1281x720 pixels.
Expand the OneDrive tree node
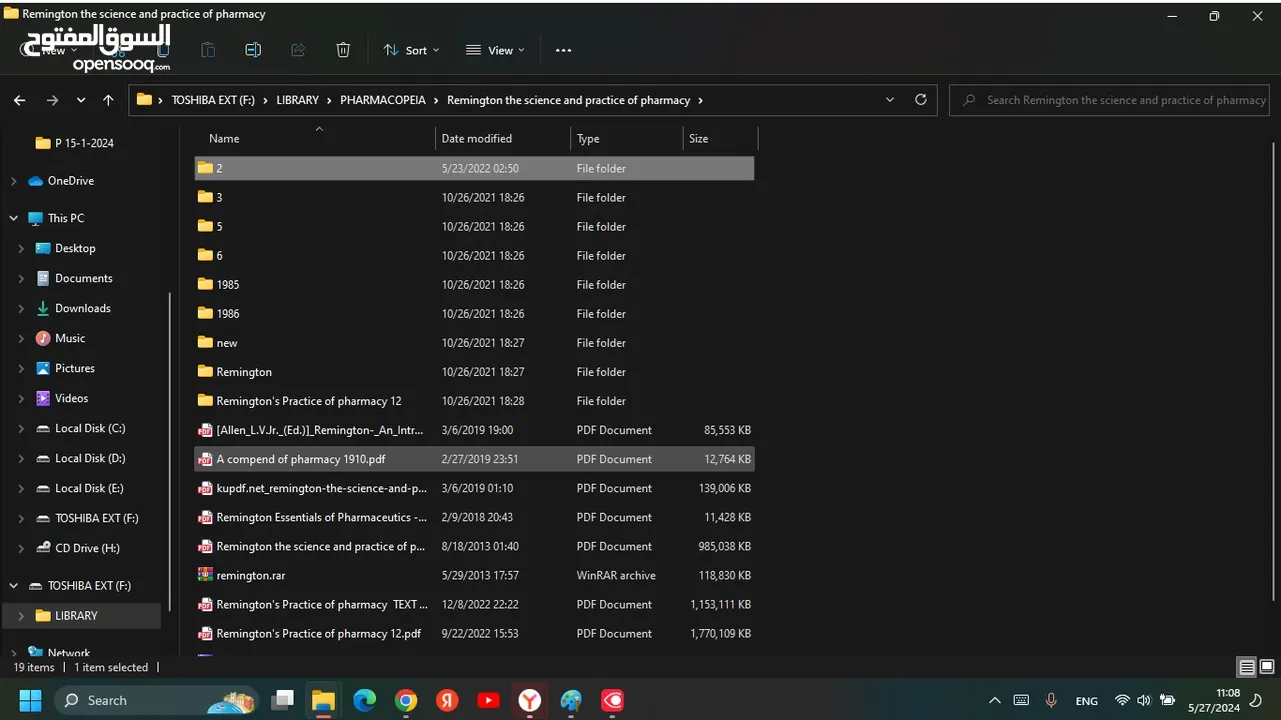point(13,181)
